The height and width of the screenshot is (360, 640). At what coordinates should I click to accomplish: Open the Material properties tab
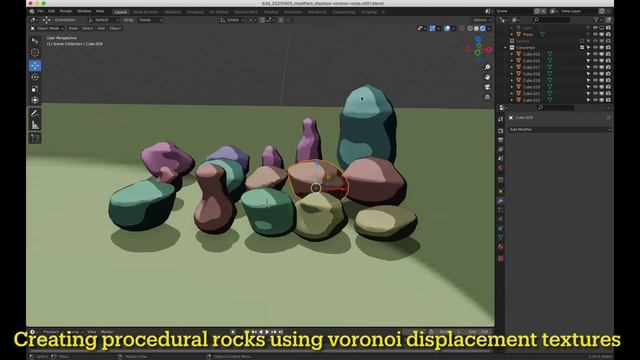pyautogui.click(x=501, y=247)
